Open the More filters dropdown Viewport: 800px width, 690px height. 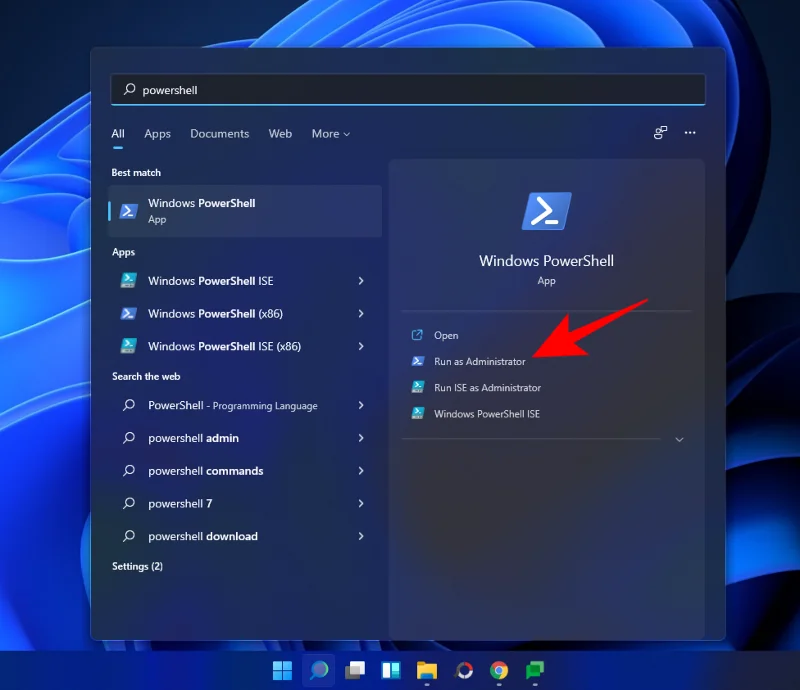click(x=330, y=134)
